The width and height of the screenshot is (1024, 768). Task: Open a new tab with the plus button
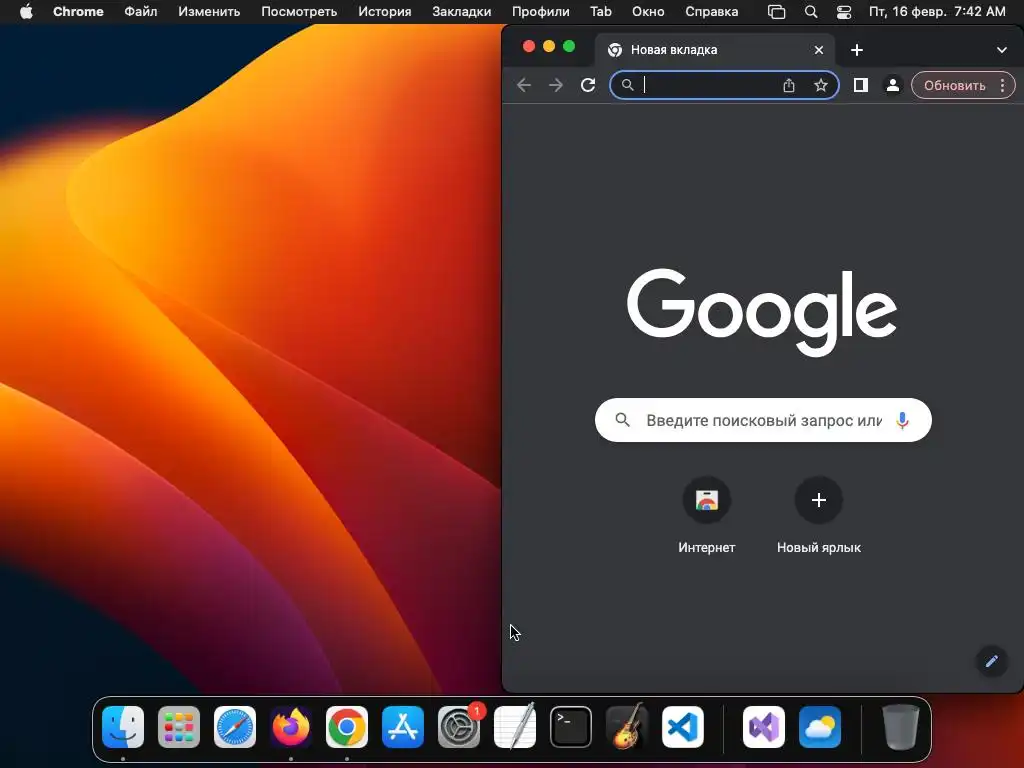coord(857,50)
